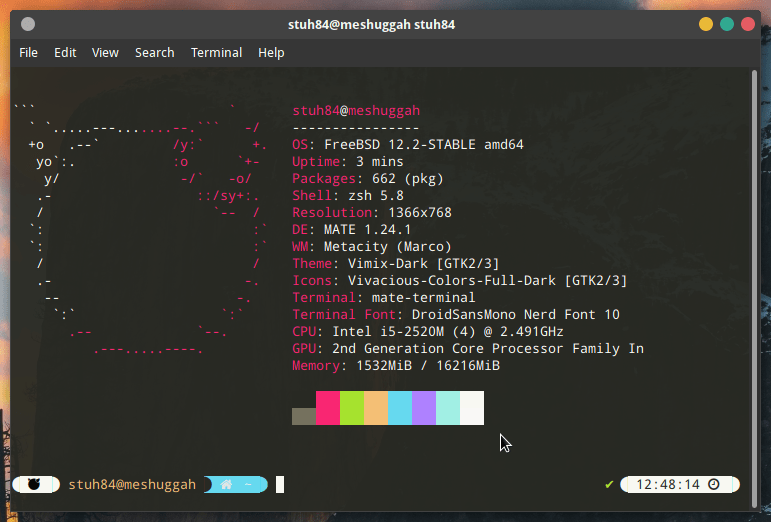Image resolution: width=771 pixels, height=522 pixels.
Task: Click the white color block
Action: pyautogui.click(x=472, y=408)
